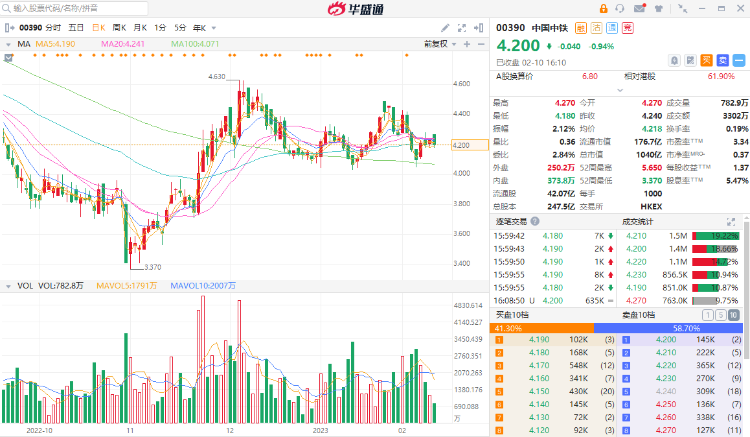
Task: Open the skin theme shirt icon
Action: [x=661, y=8]
